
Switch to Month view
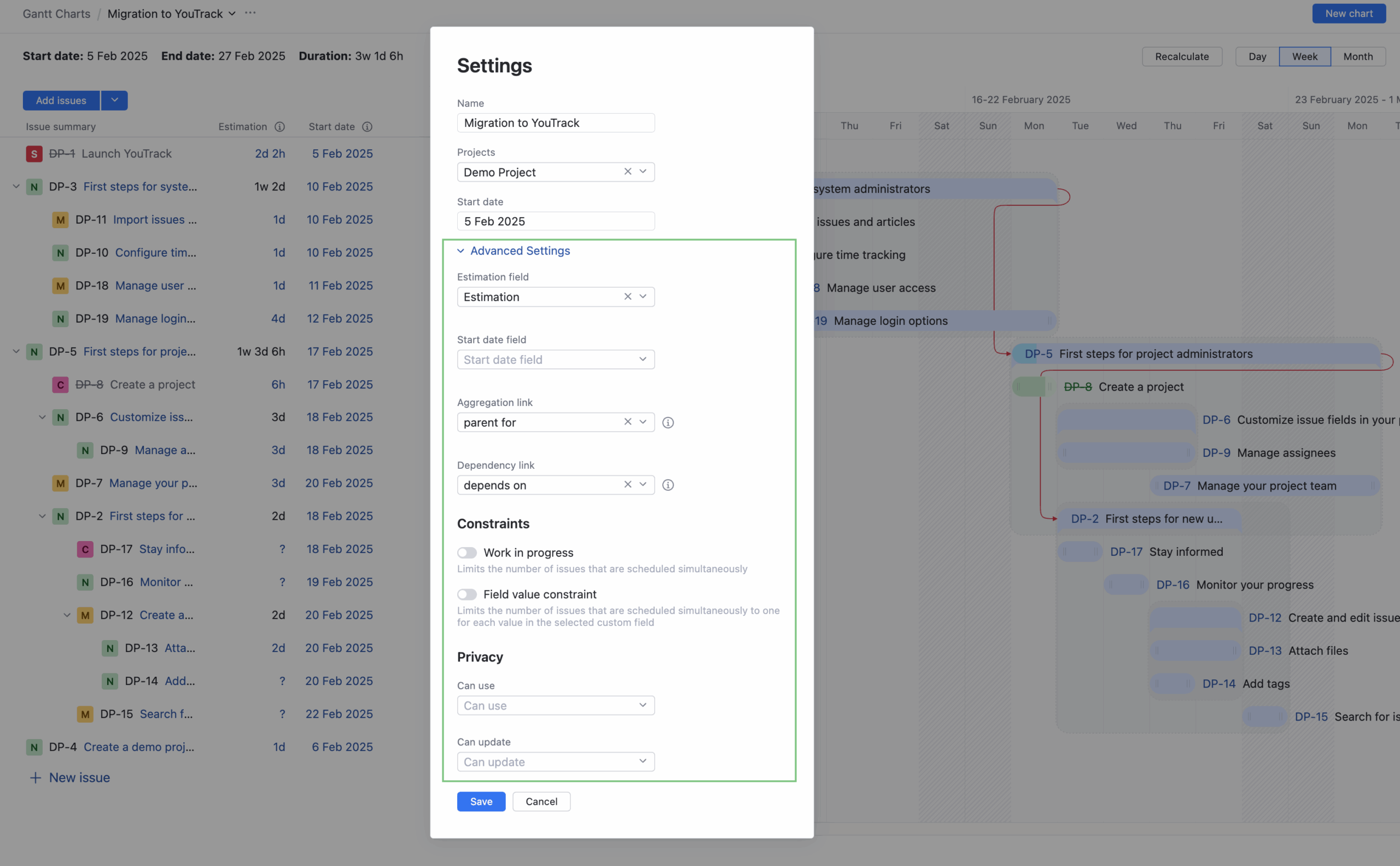coord(1358,56)
